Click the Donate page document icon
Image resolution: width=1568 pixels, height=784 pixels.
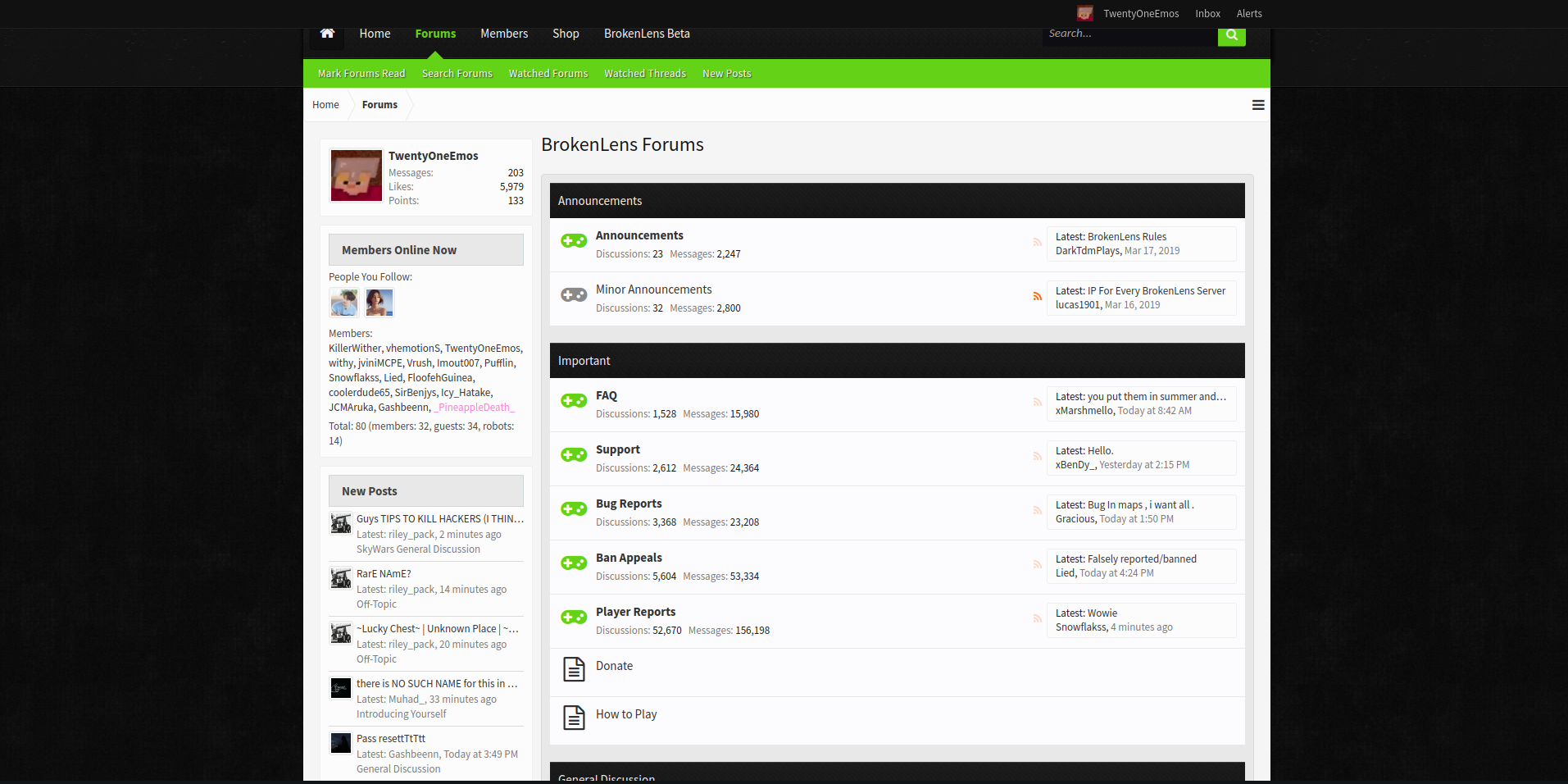[574, 669]
